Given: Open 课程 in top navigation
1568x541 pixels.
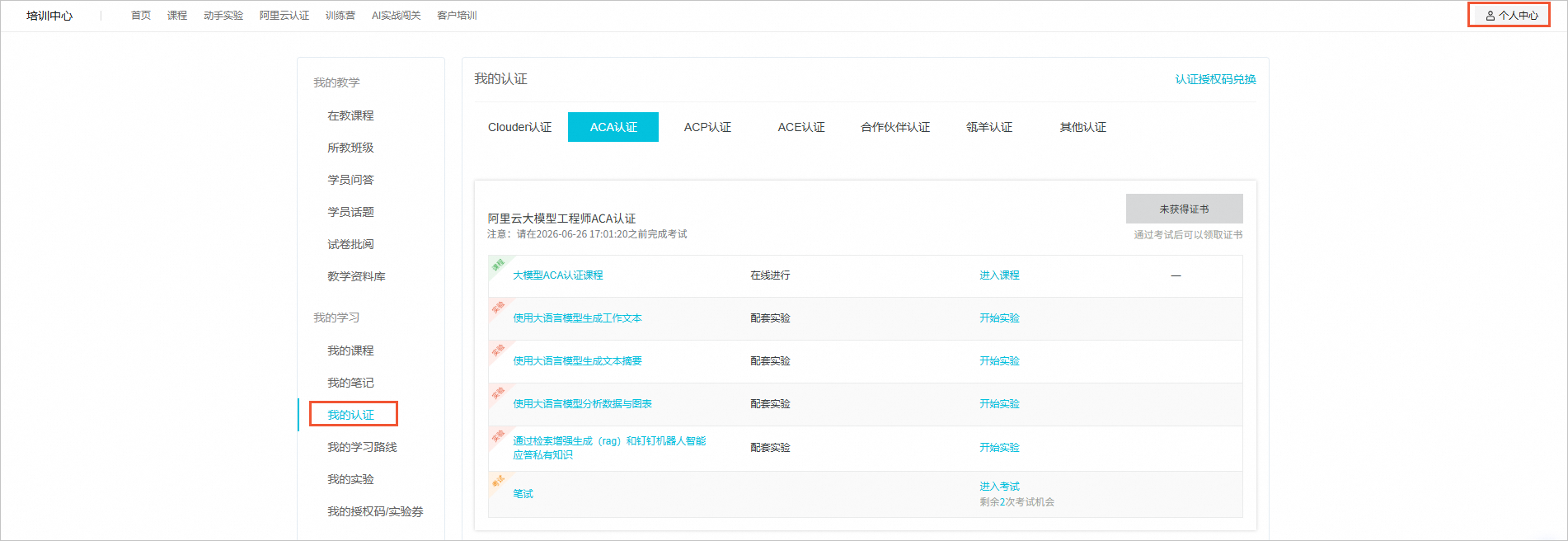Looking at the screenshot, I should [177, 16].
